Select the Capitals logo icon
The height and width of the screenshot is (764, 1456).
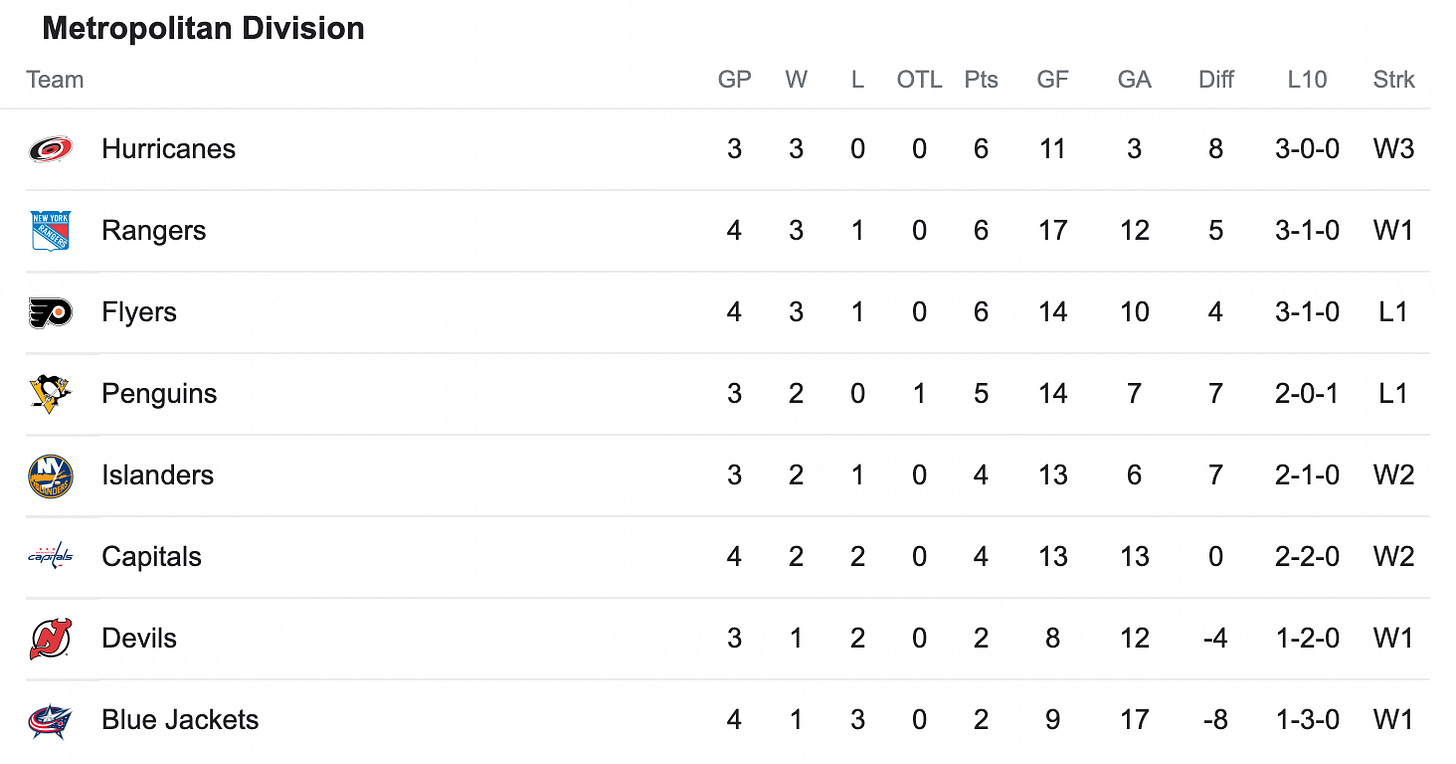pyautogui.click(x=50, y=557)
